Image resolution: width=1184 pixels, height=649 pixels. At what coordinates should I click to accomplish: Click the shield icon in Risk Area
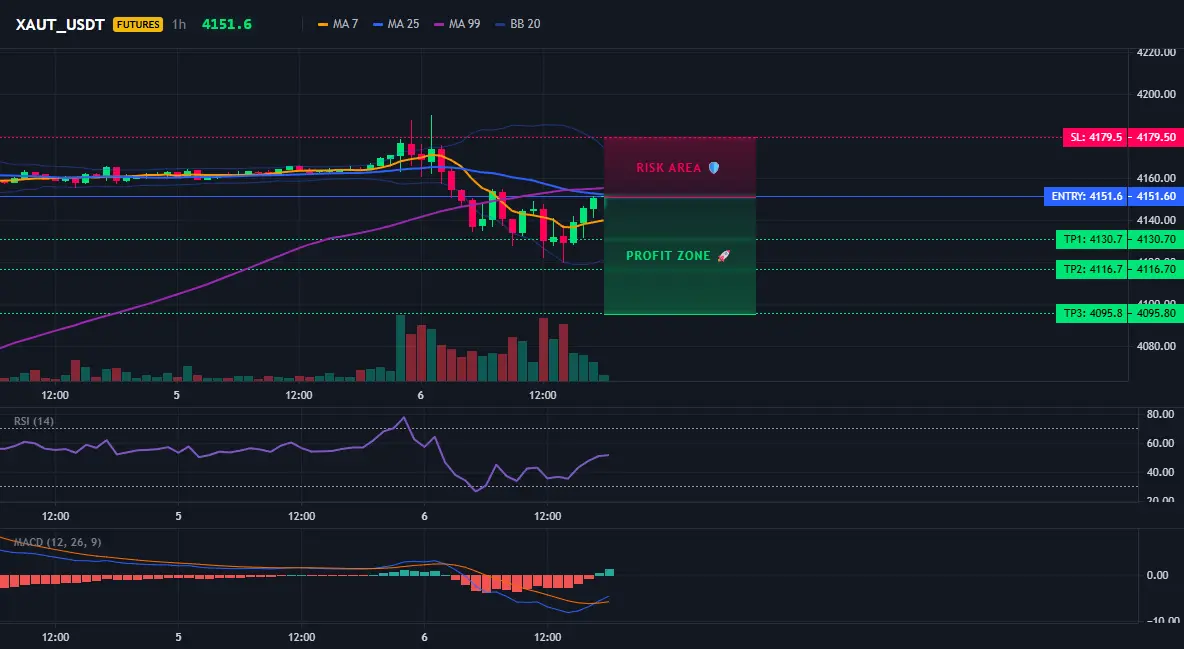[x=714, y=168]
